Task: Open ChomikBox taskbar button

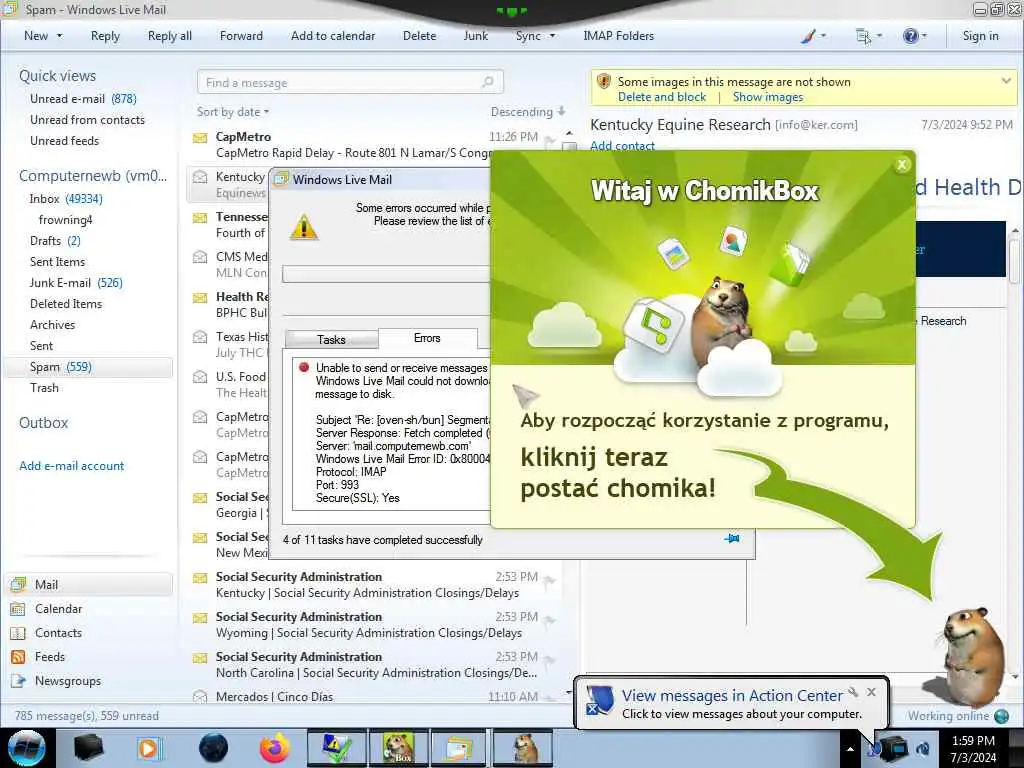Action: (398, 748)
